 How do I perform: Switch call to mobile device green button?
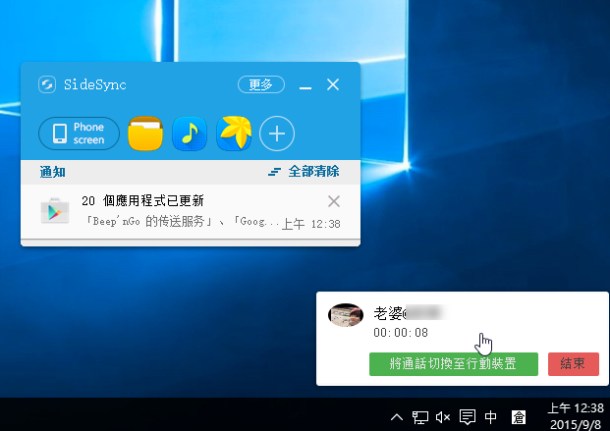pyautogui.click(x=453, y=364)
